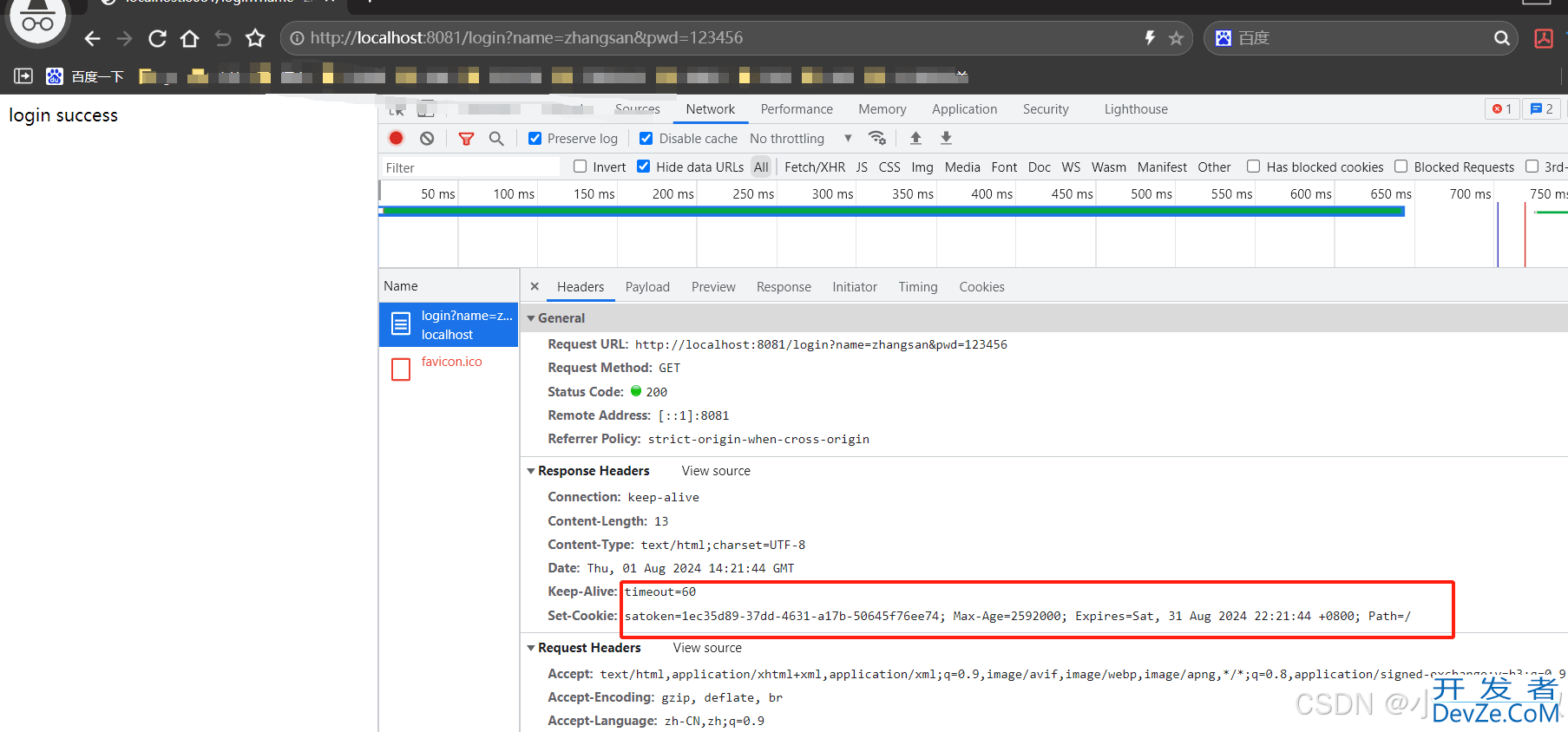Open the Sources tab
Image resolution: width=1568 pixels, height=732 pixels.
coord(638,108)
